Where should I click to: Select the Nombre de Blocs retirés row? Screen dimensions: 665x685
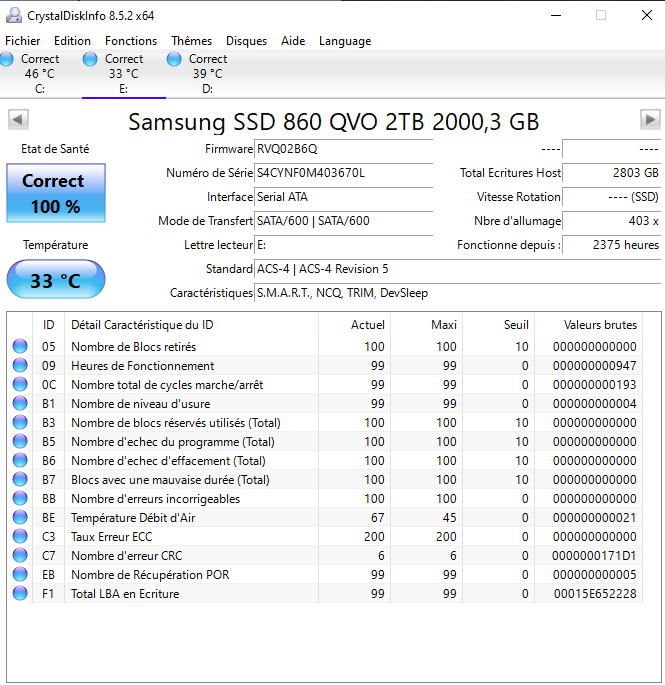click(x=324, y=346)
